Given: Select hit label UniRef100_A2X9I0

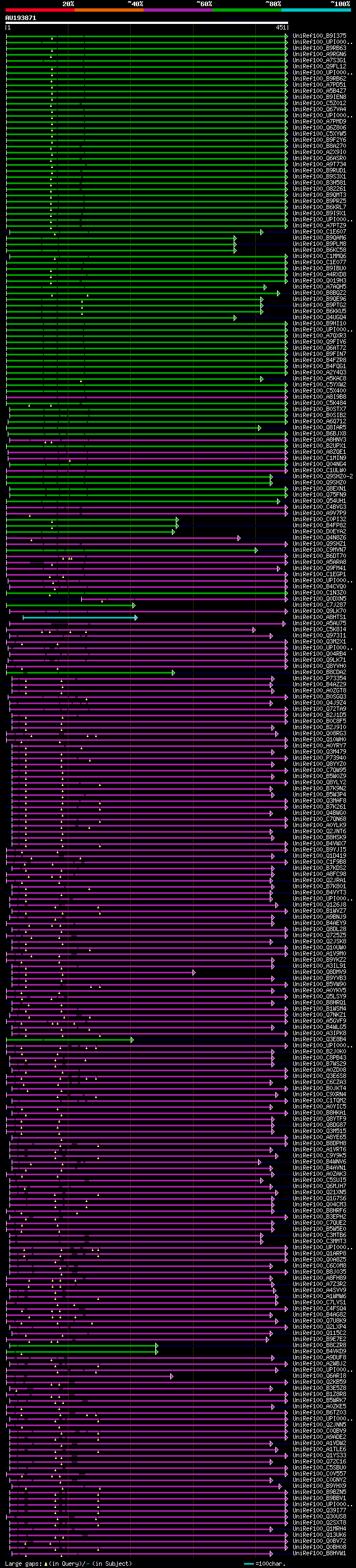Looking at the screenshot, I should point(319,152).
